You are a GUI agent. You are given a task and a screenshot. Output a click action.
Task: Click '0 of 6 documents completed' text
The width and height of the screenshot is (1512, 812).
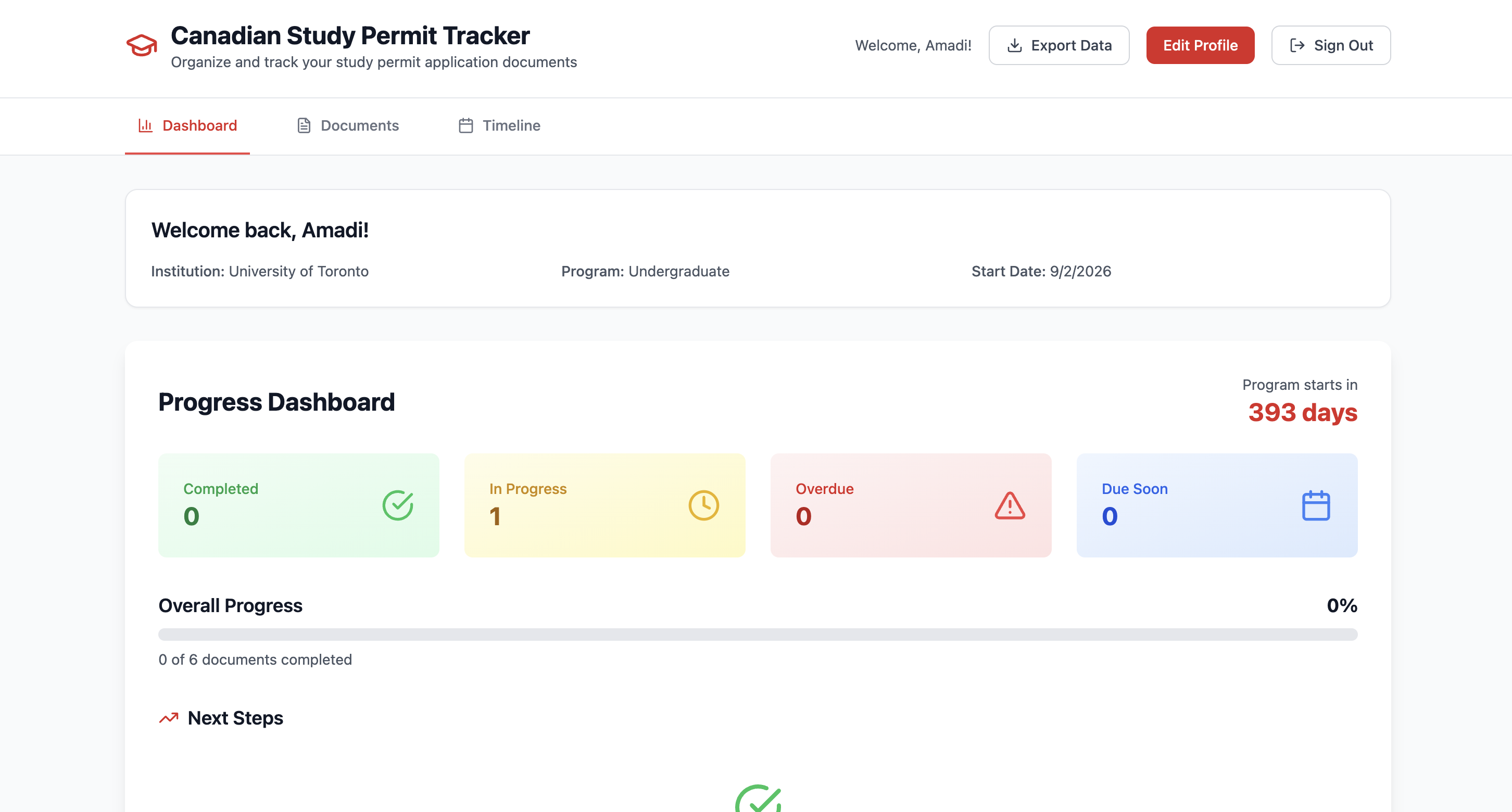tap(255, 659)
